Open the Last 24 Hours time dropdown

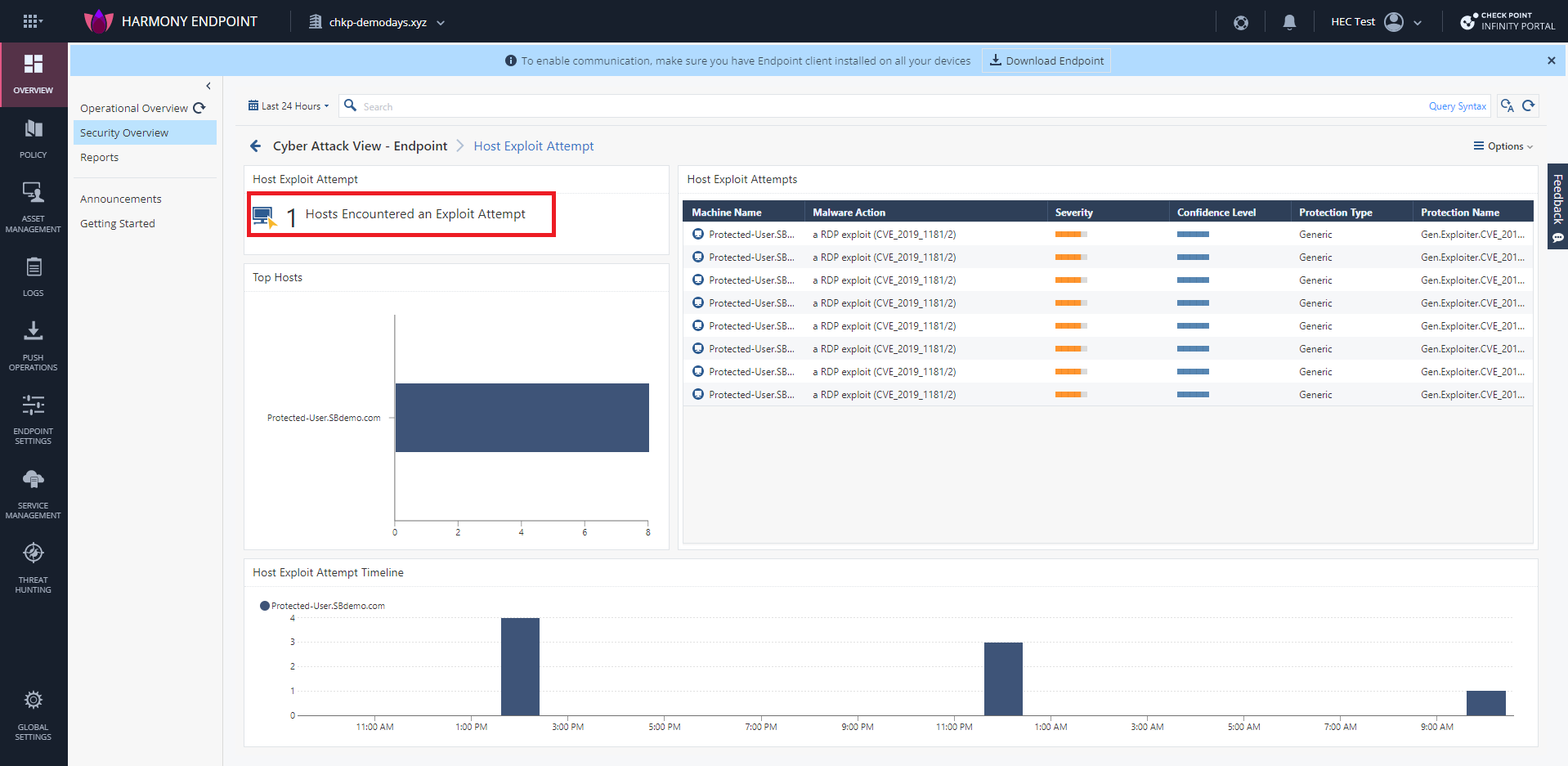pyautogui.click(x=289, y=106)
